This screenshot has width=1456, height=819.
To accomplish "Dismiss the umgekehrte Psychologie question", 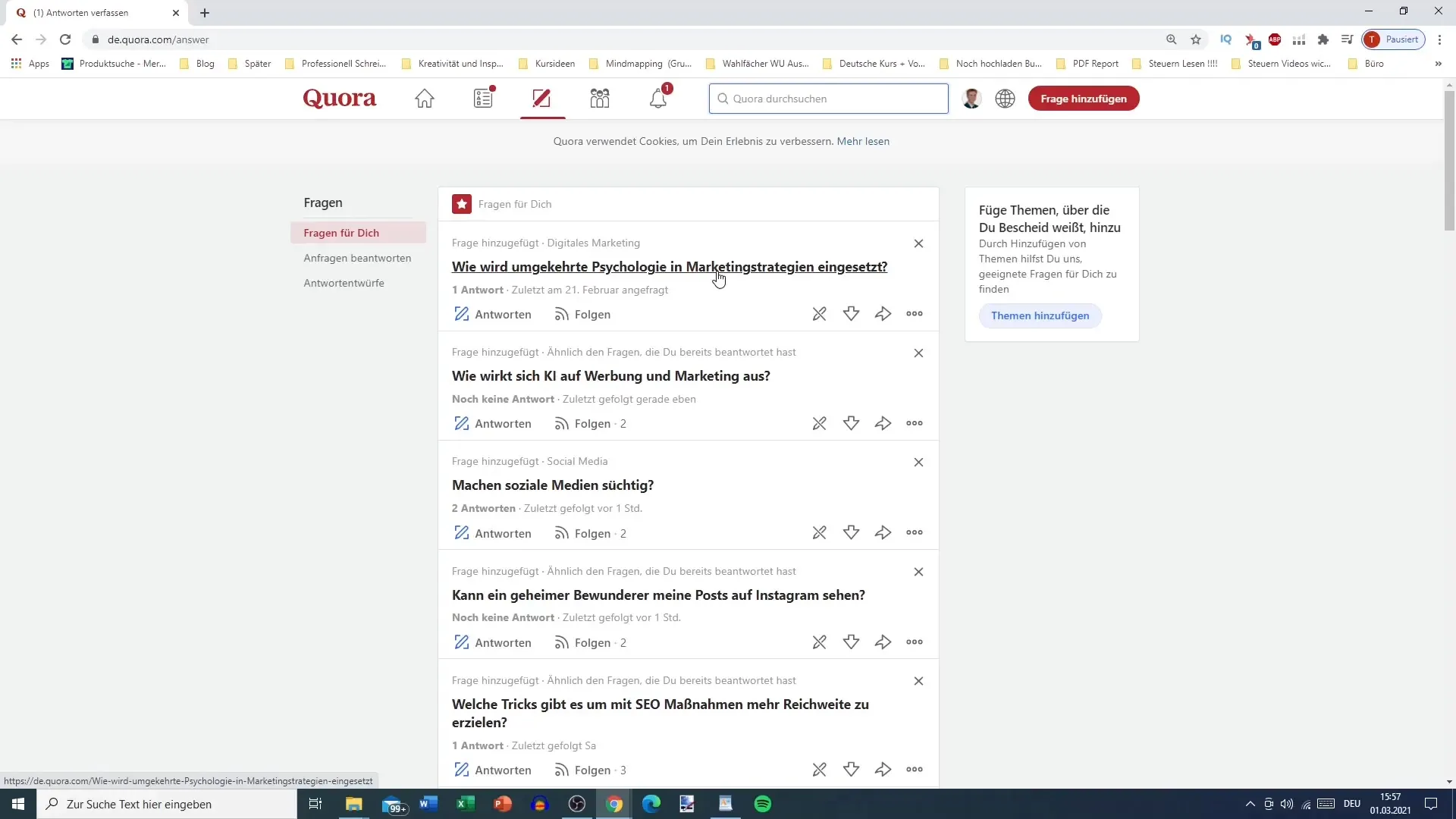I will [918, 243].
